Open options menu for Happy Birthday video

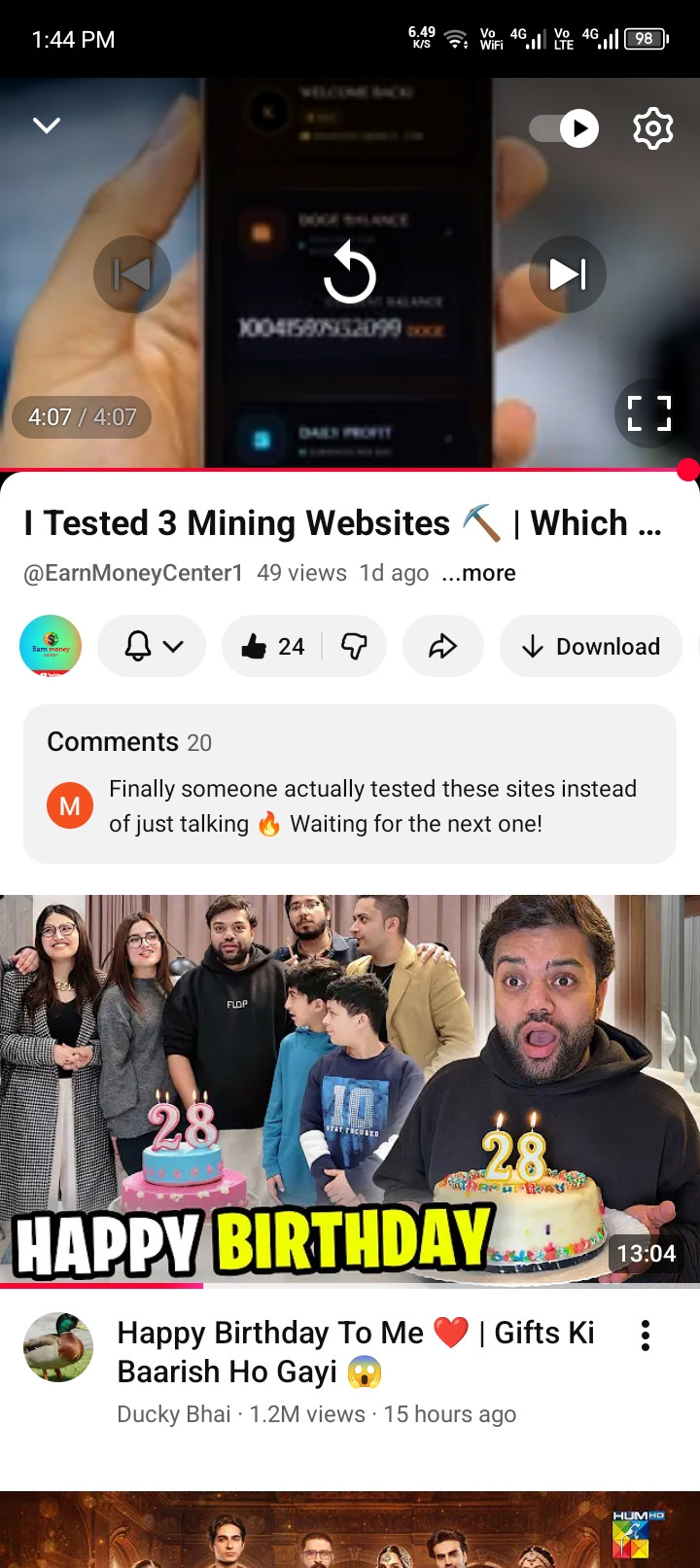coord(646,1336)
